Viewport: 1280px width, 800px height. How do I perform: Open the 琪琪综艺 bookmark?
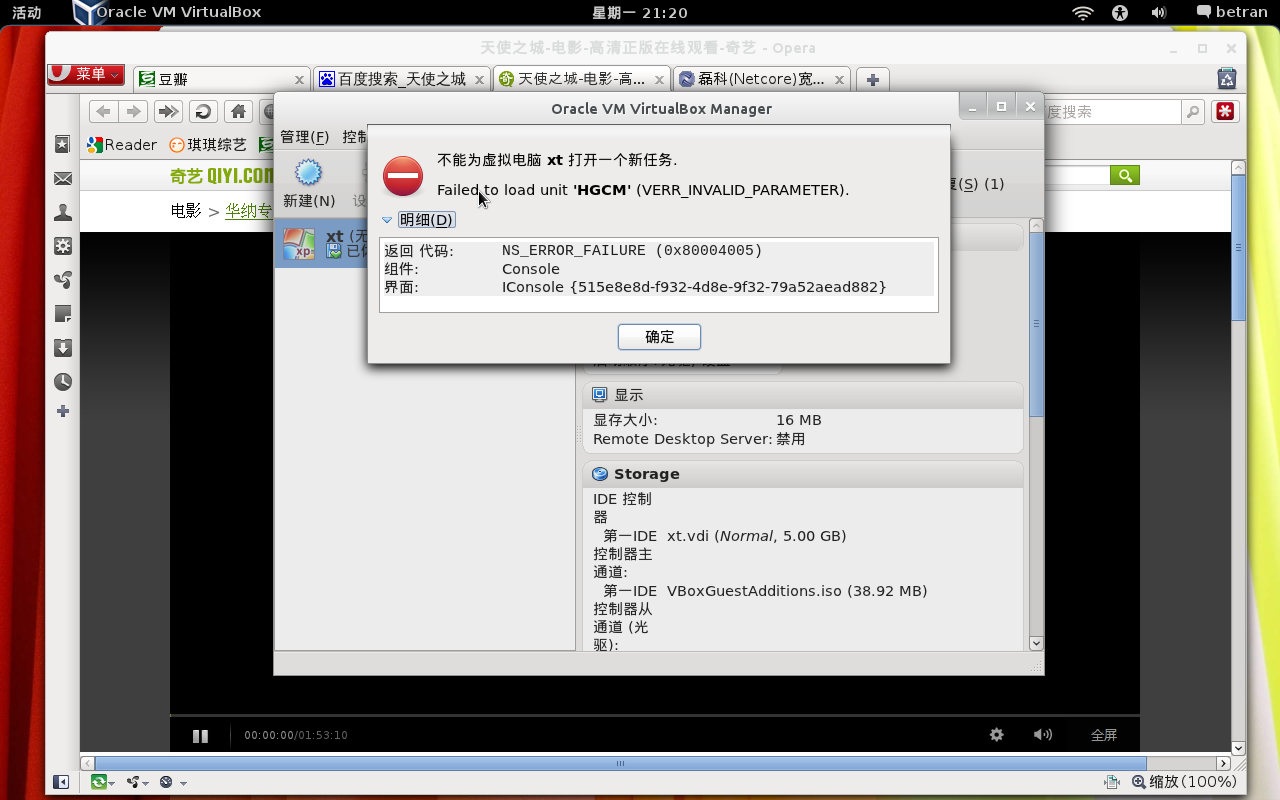(x=208, y=145)
